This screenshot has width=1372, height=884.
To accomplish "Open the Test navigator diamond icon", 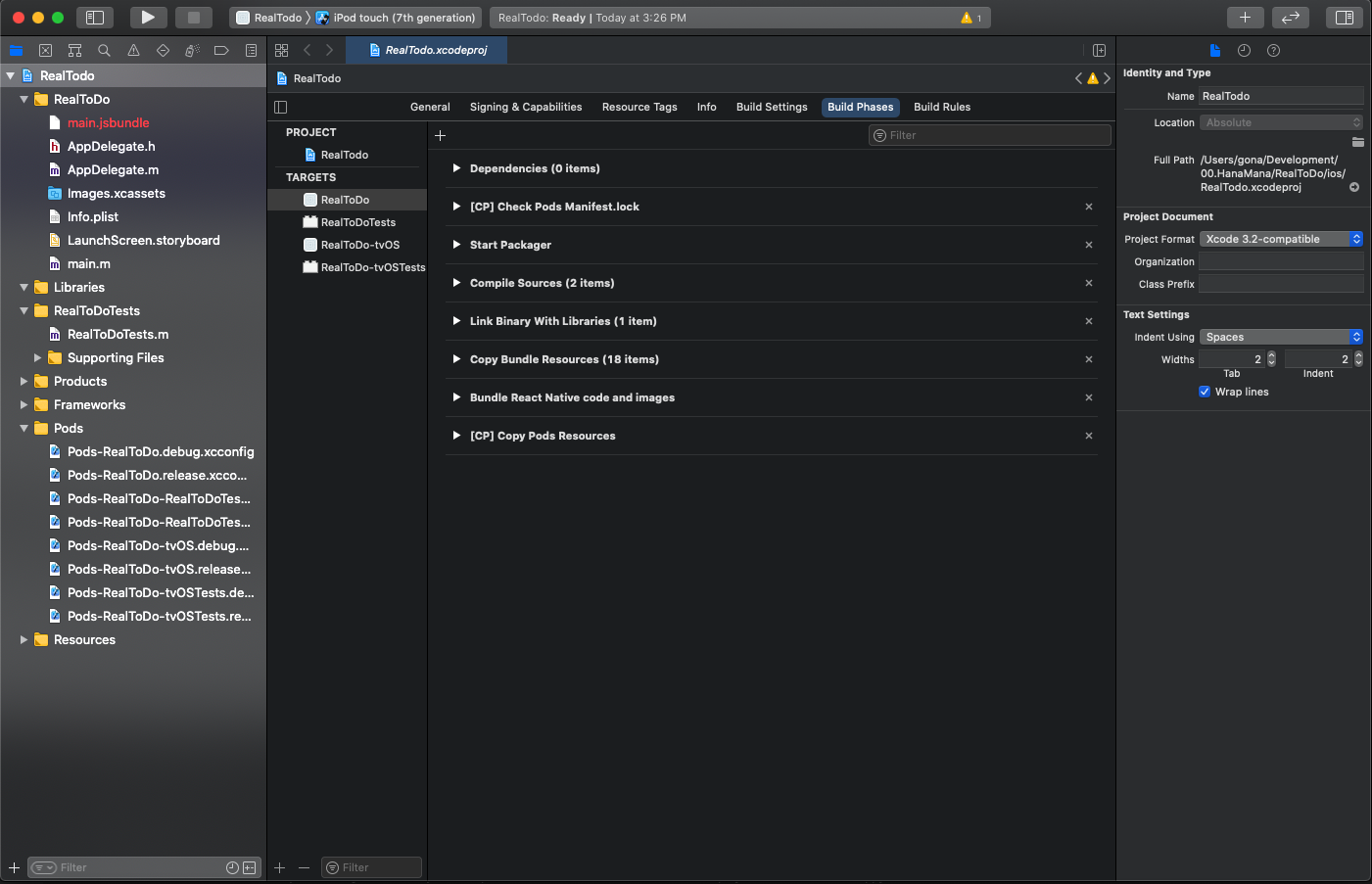I will click(x=163, y=50).
